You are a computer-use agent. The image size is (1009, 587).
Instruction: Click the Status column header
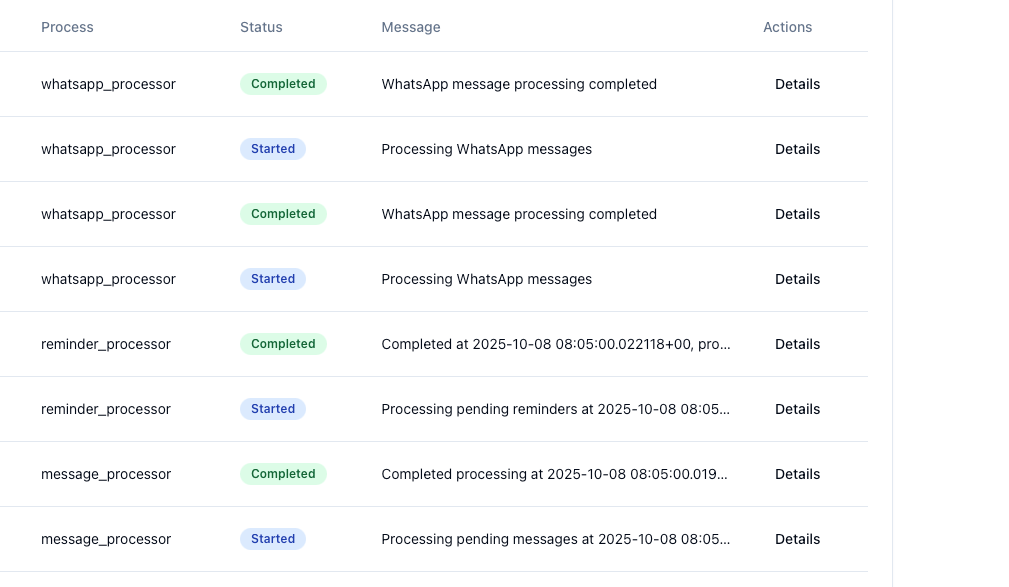coord(261,27)
